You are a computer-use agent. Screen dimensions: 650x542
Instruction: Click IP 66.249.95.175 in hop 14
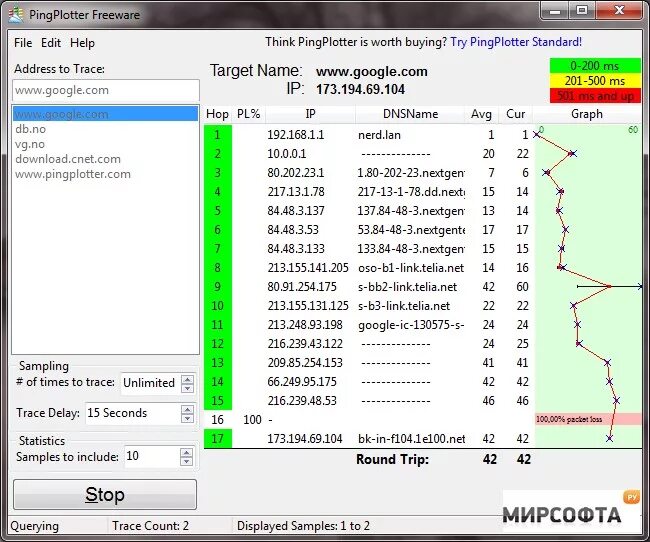click(x=302, y=382)
